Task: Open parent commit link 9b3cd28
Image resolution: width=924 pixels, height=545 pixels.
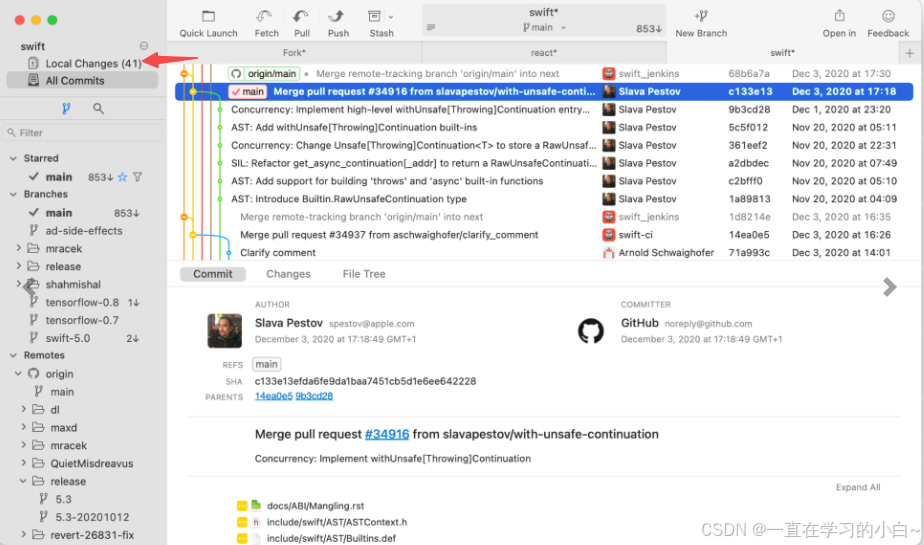Action: (314, 396)
